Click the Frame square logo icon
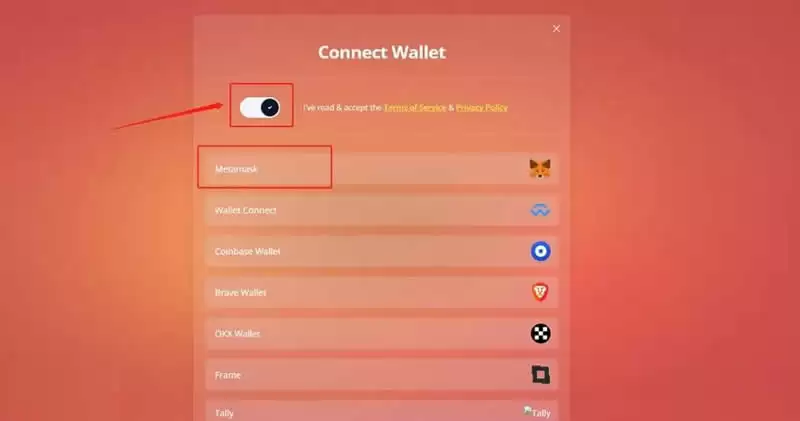Image resolution: width=800 pixels, height=421 pixels. pyautogui.click(x=540, y=375)
